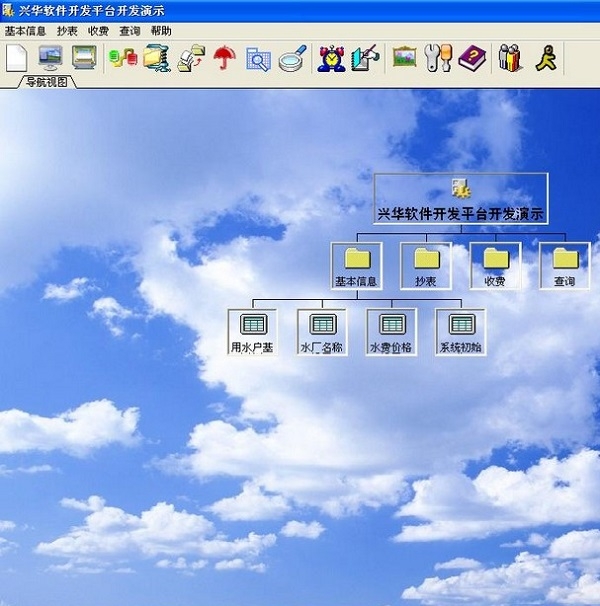Click the magnifying glass search icon
600x606 pixels.
(292, 58)
